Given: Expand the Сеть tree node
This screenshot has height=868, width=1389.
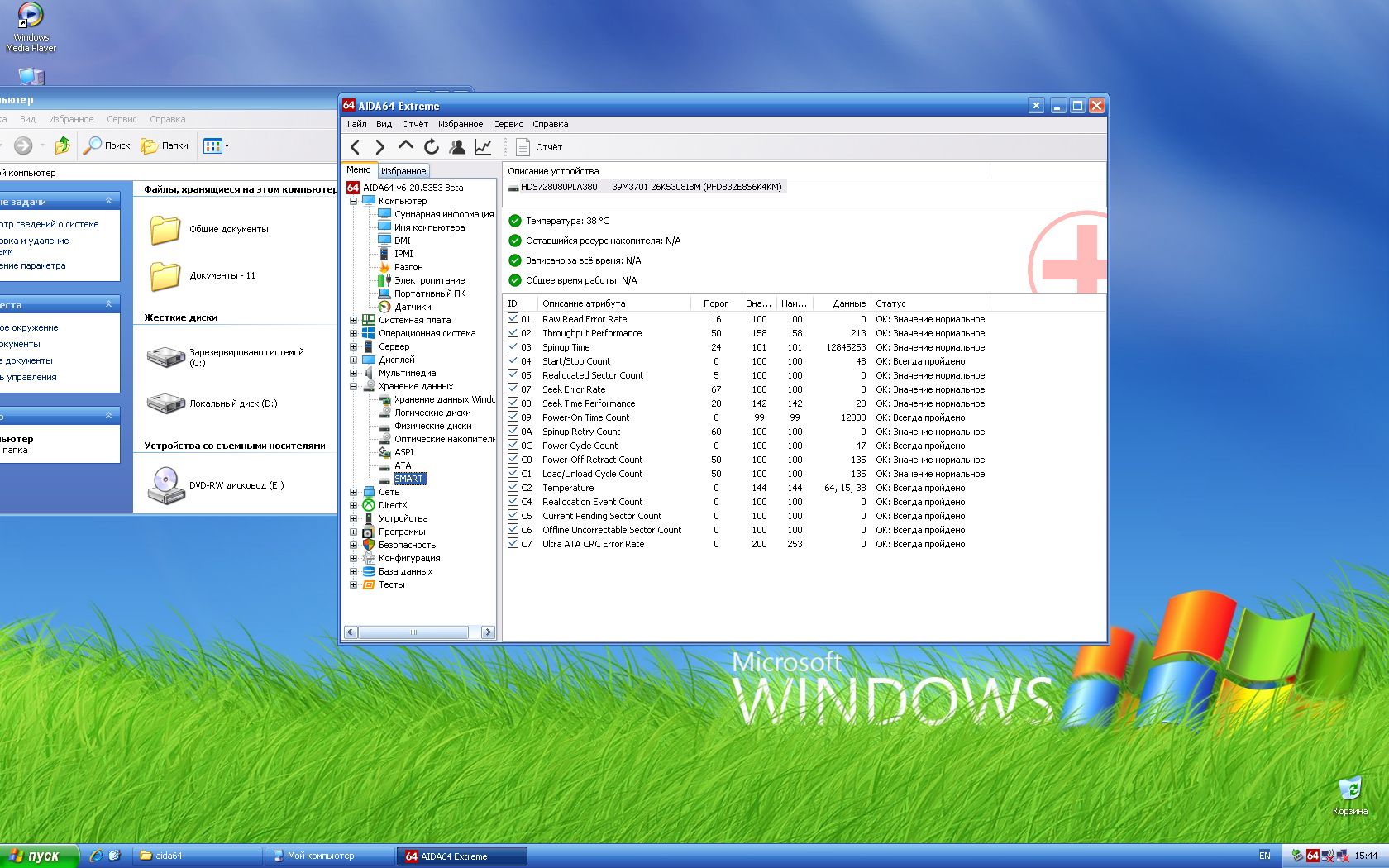Looking at the screenshot, I should pos(353,492).
